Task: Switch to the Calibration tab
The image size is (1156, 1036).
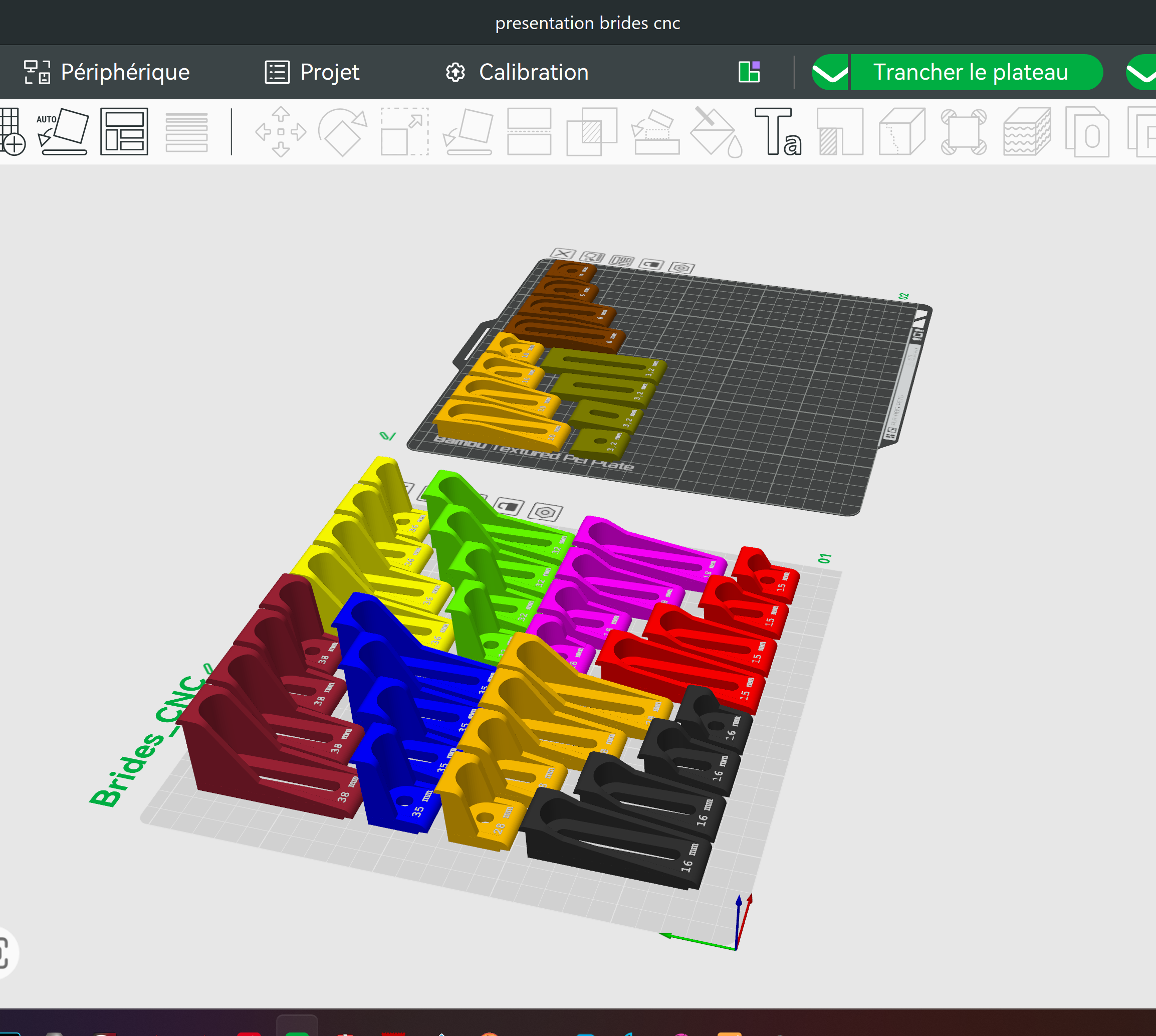Action: 517,72
